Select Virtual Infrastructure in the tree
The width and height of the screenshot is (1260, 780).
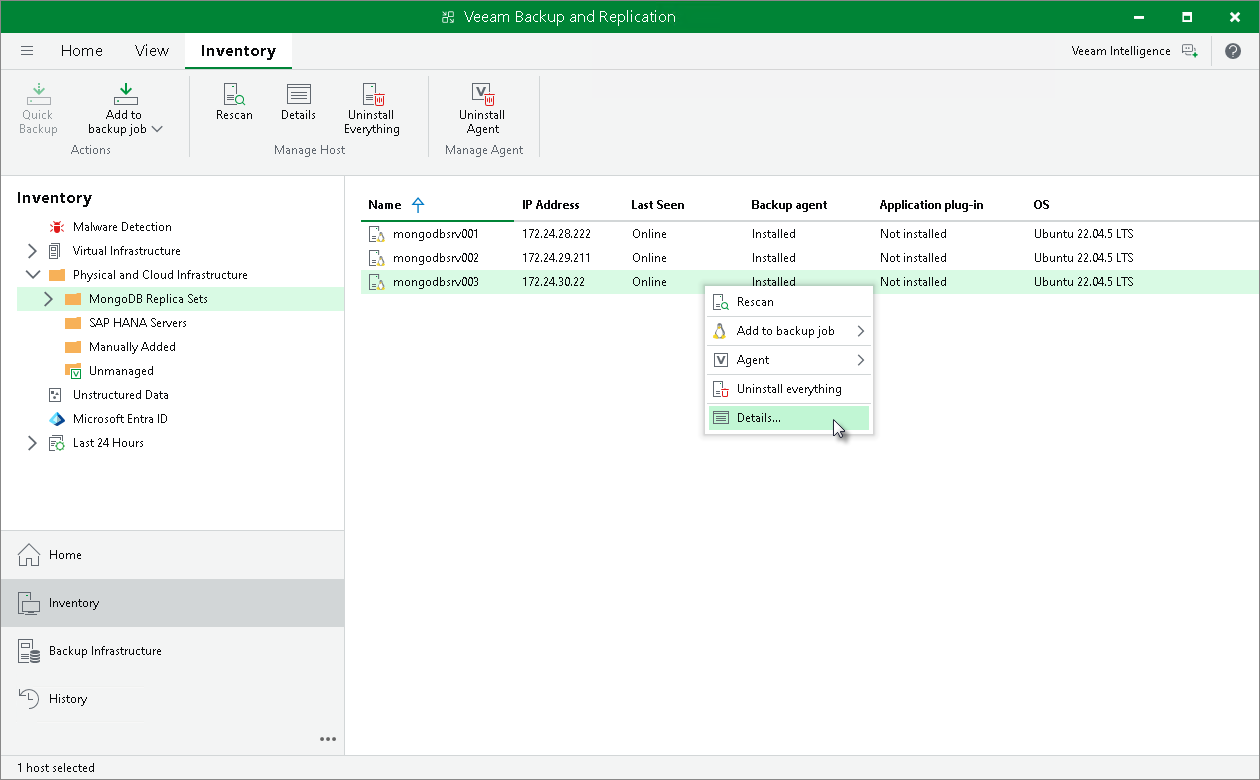(127, 251)
